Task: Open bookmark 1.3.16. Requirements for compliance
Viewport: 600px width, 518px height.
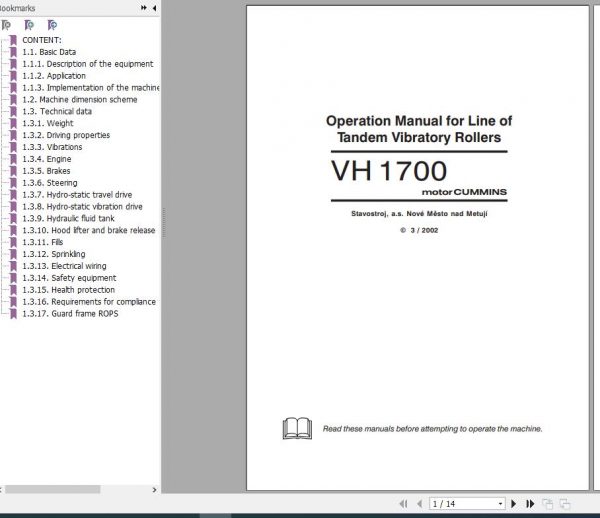Action: 89,302
